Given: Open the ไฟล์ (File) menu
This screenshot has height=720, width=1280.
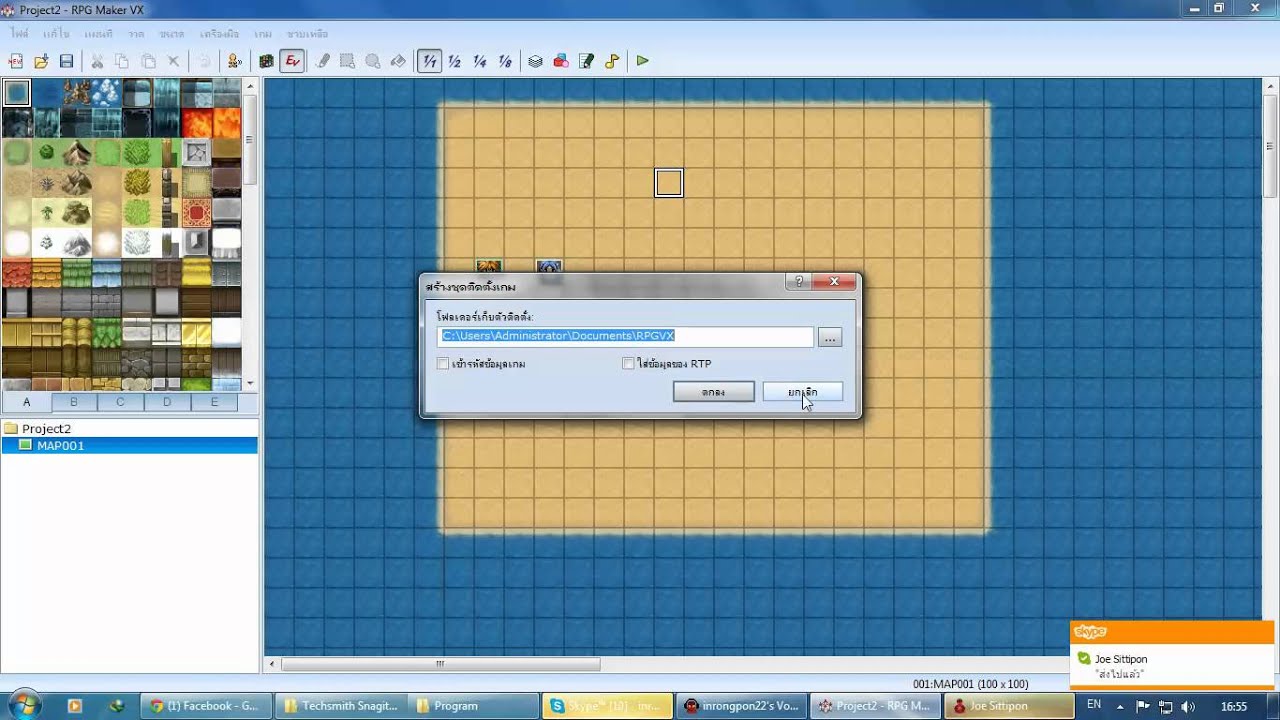Looking at the screenshot, I should tap(20, 34).
